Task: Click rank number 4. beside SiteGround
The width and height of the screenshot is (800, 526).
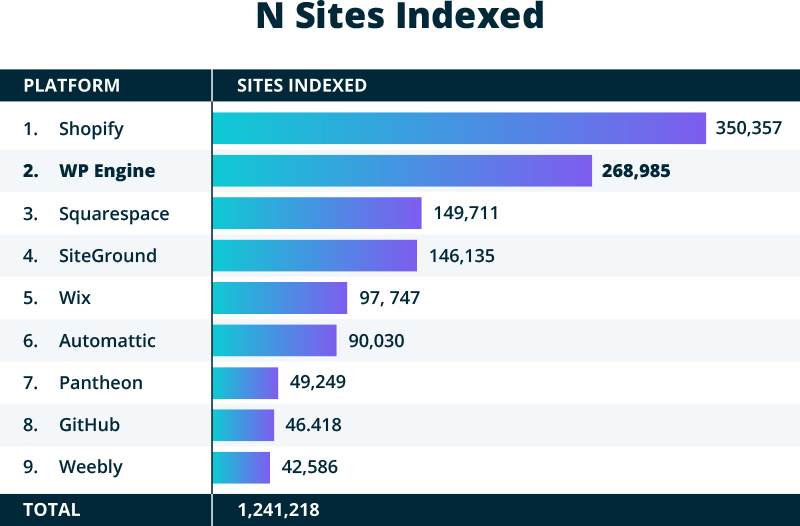Action: coord(31,256)
